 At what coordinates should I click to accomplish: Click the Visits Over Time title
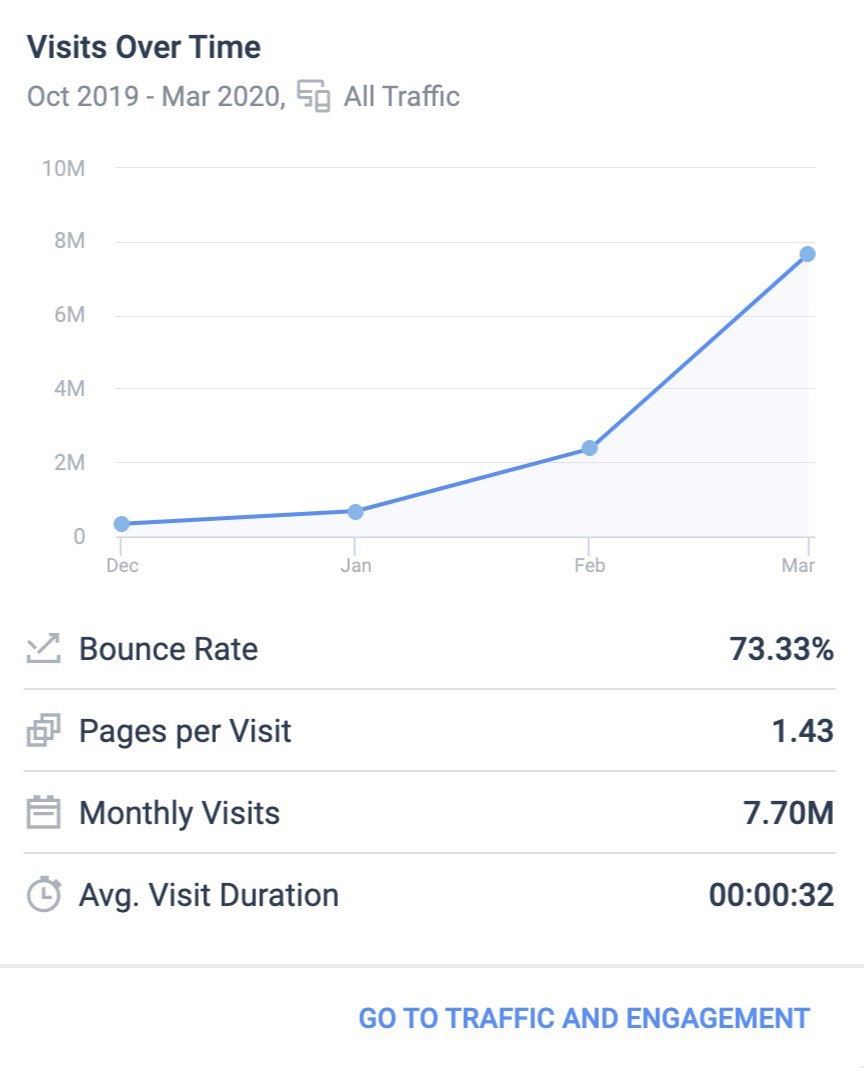click(143, 47)
